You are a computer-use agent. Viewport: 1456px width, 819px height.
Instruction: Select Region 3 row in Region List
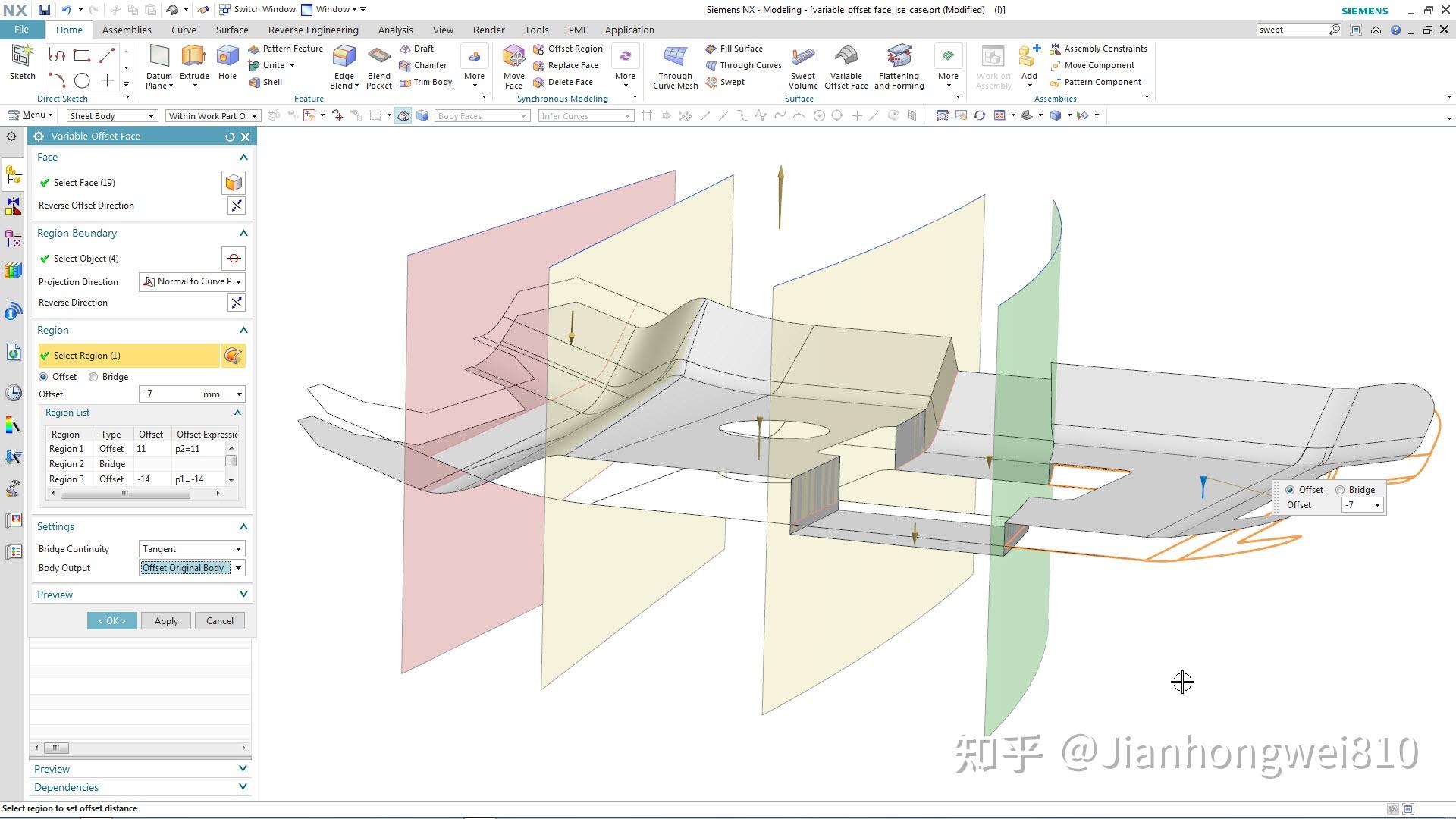click(x=67, y=479)
